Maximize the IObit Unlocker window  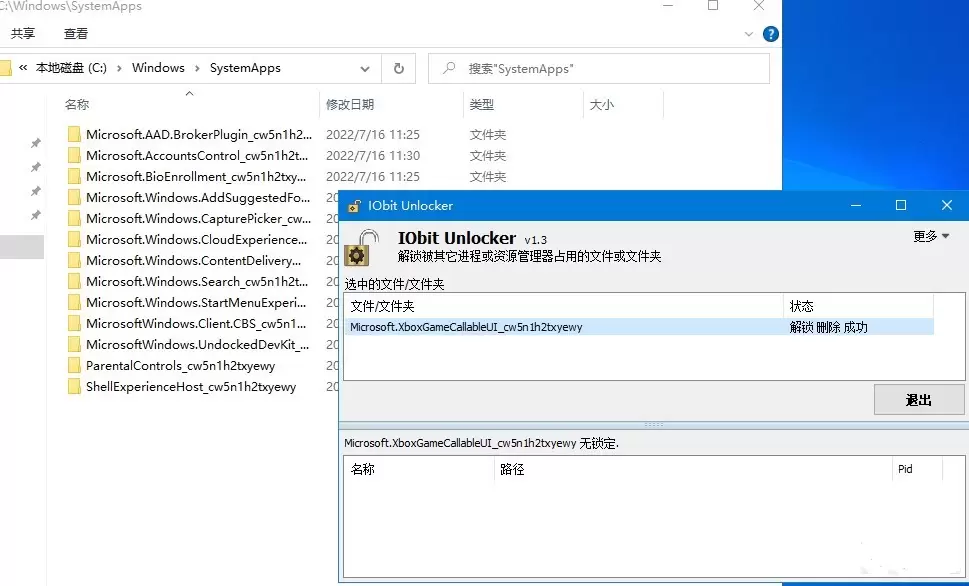coord(901,205)
